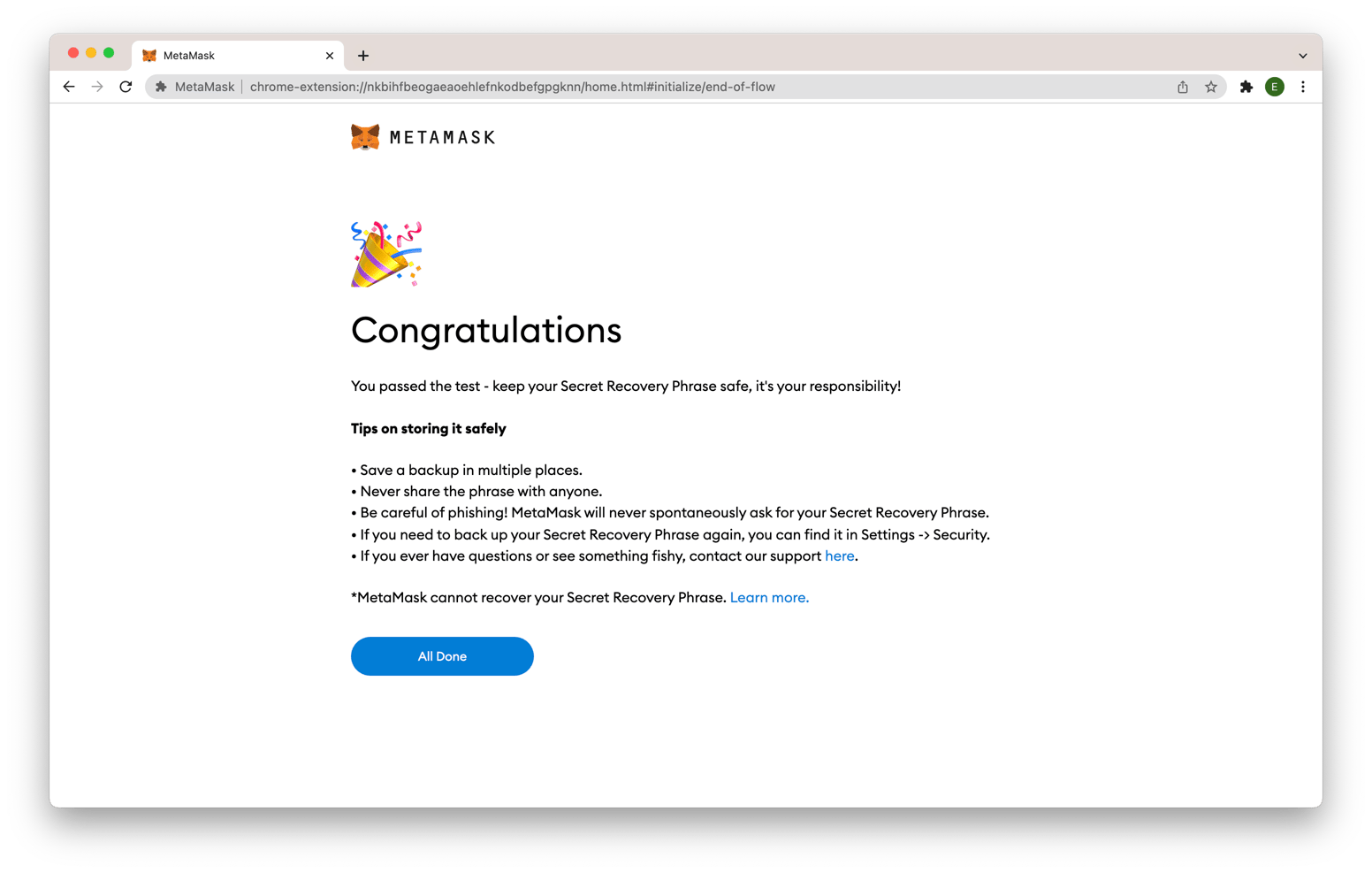
Task: Close the MetaMask tab
Action: click(330, 56)
